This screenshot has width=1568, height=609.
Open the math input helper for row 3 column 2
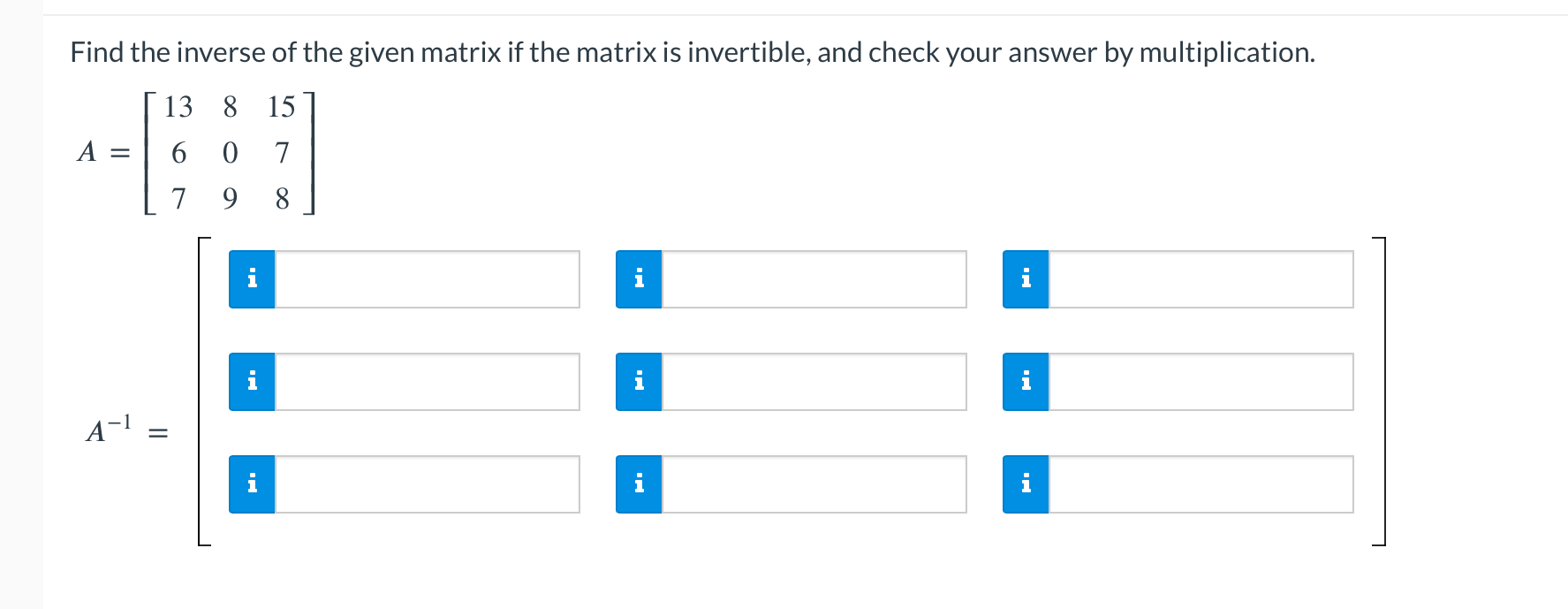point(639,484)
